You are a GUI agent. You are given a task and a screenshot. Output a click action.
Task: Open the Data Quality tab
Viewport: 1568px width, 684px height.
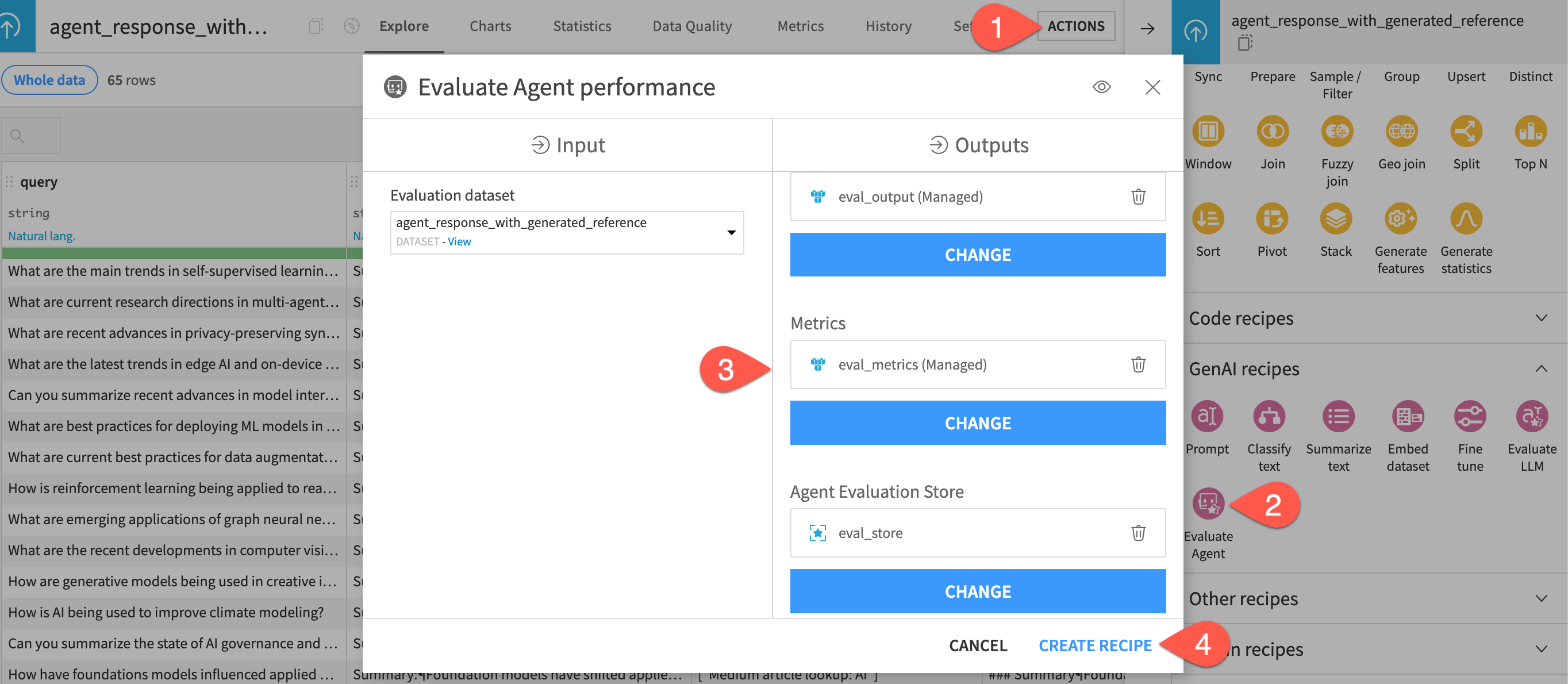coord(692,25)
